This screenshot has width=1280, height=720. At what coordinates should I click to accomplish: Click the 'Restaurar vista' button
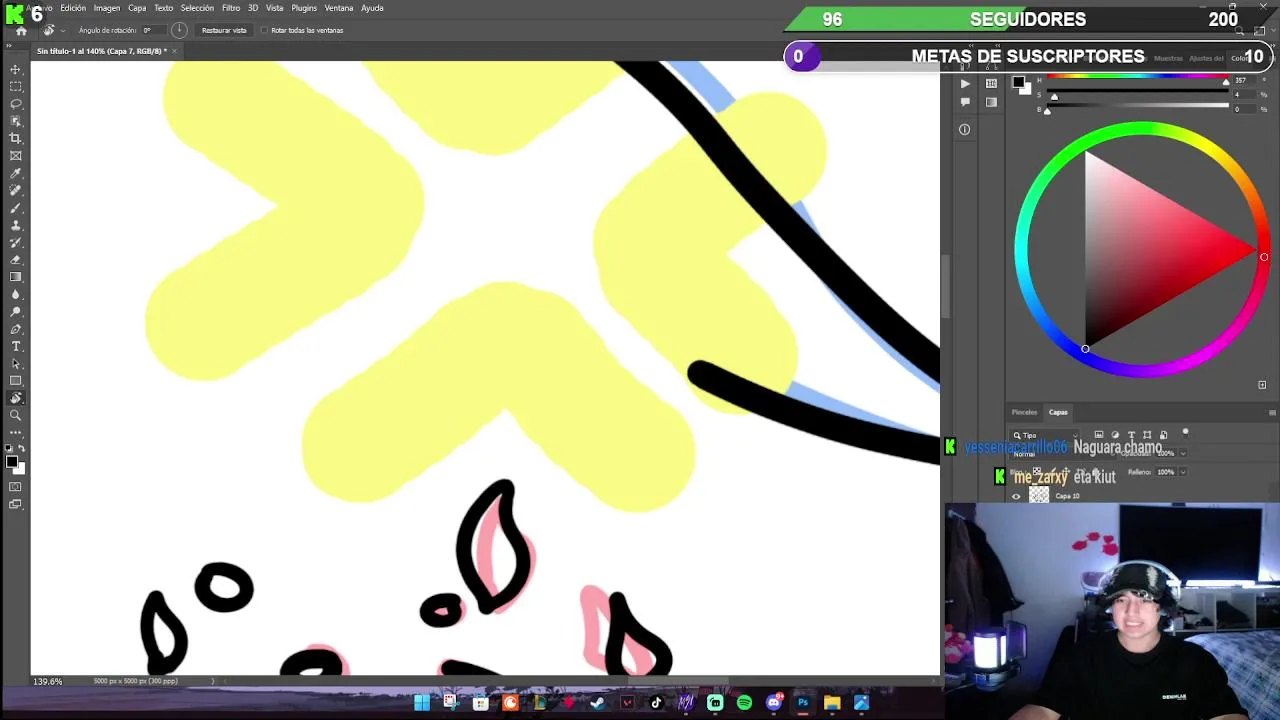[x=224, y=31]
